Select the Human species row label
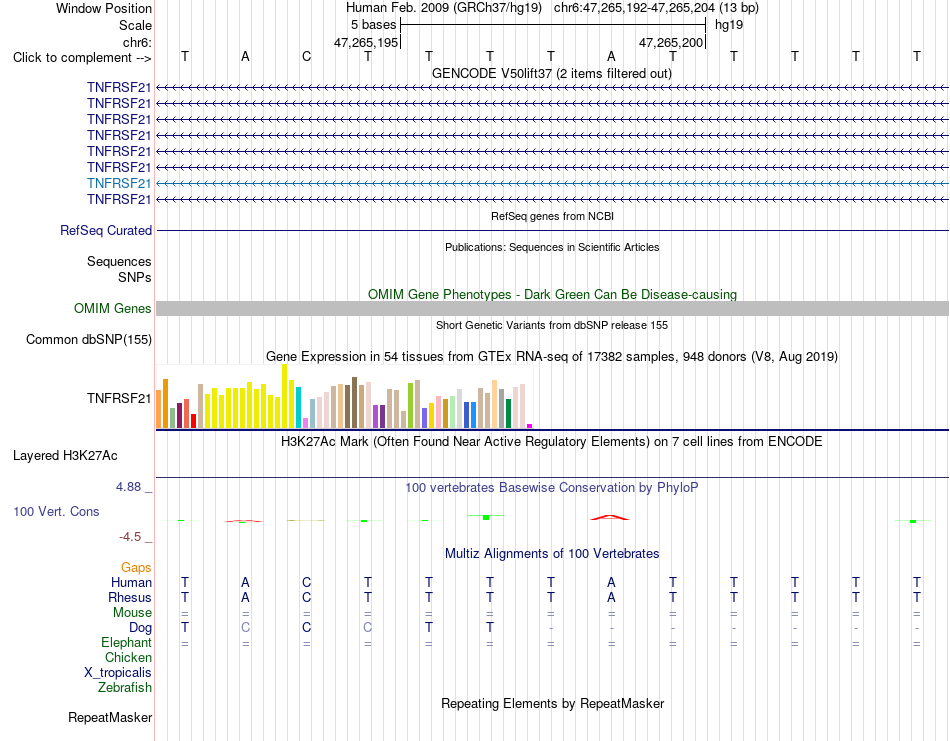 pyautogui.click(x=131, y=582)
